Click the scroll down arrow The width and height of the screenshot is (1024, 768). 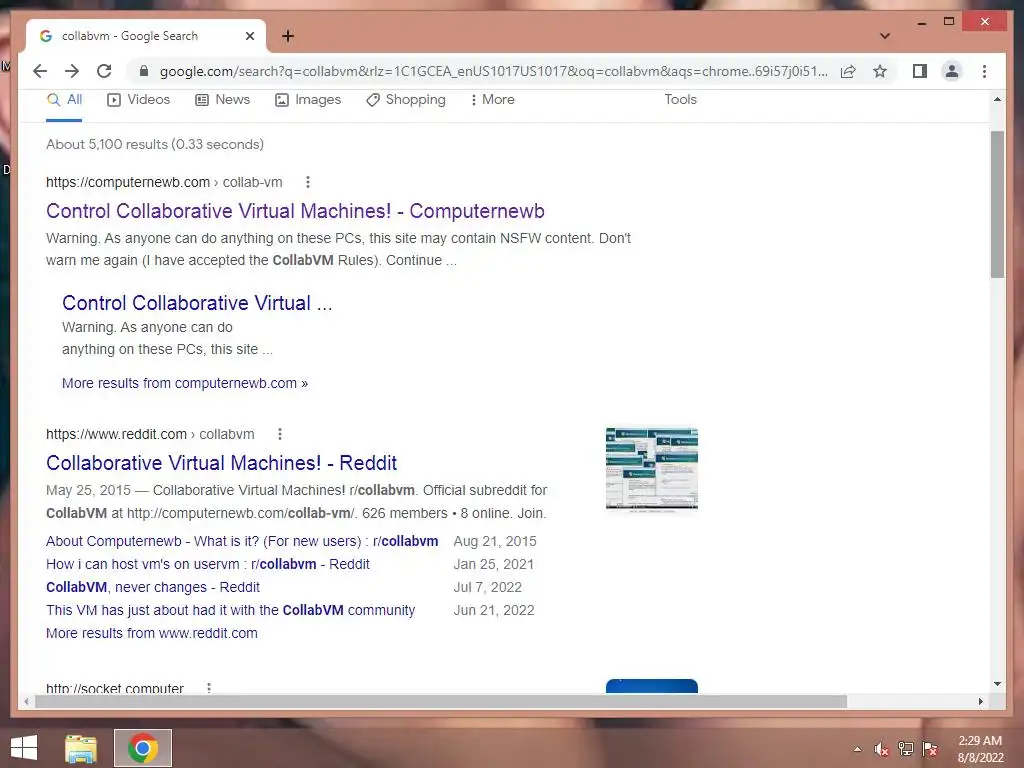[997, 684]
